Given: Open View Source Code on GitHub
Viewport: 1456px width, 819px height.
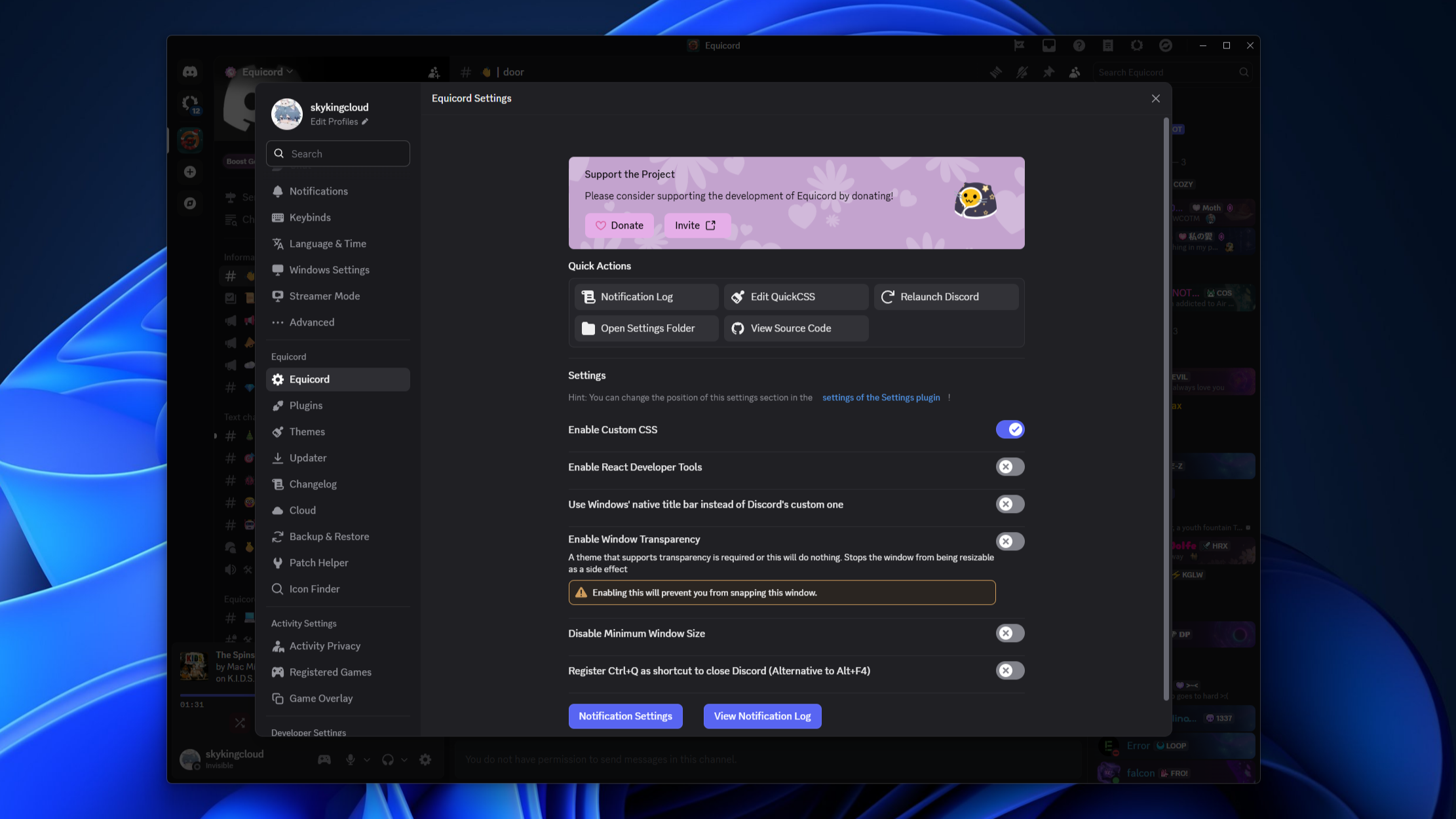Looking at the screenshot, I should [x=795, y=328].
